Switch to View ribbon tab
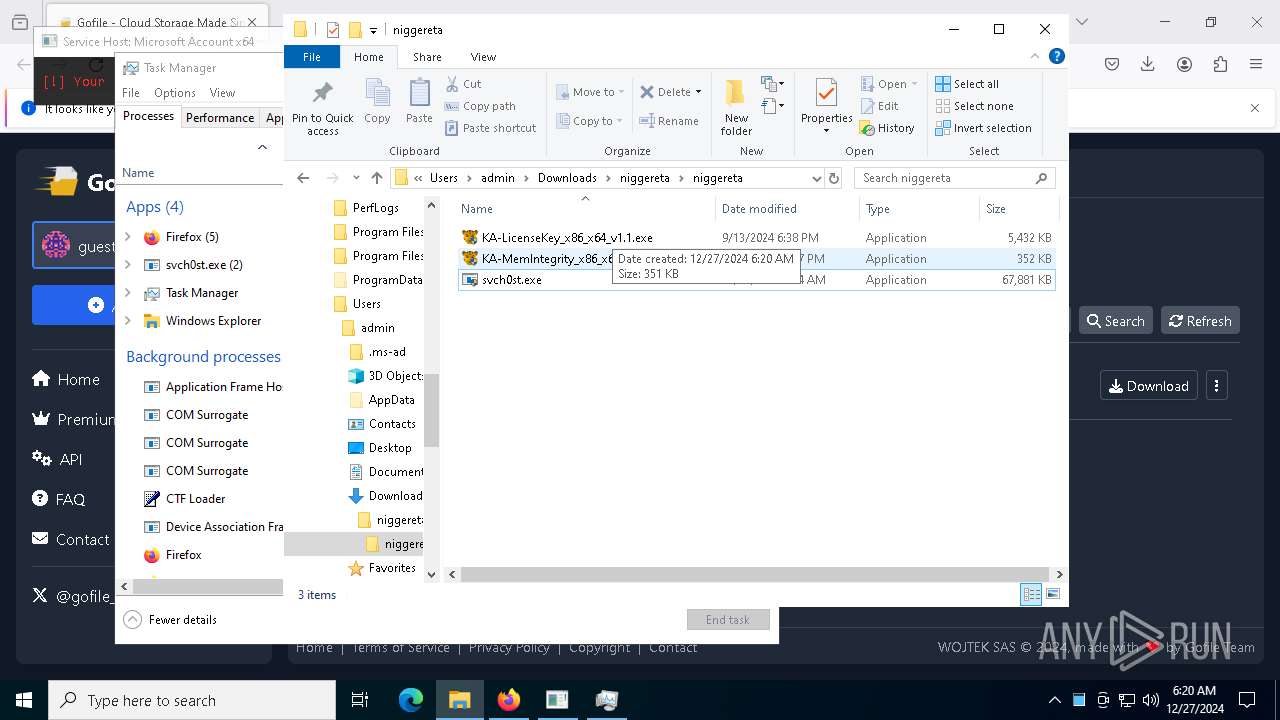Screen dimensions: 1280x720 click(x=483, y=57)
